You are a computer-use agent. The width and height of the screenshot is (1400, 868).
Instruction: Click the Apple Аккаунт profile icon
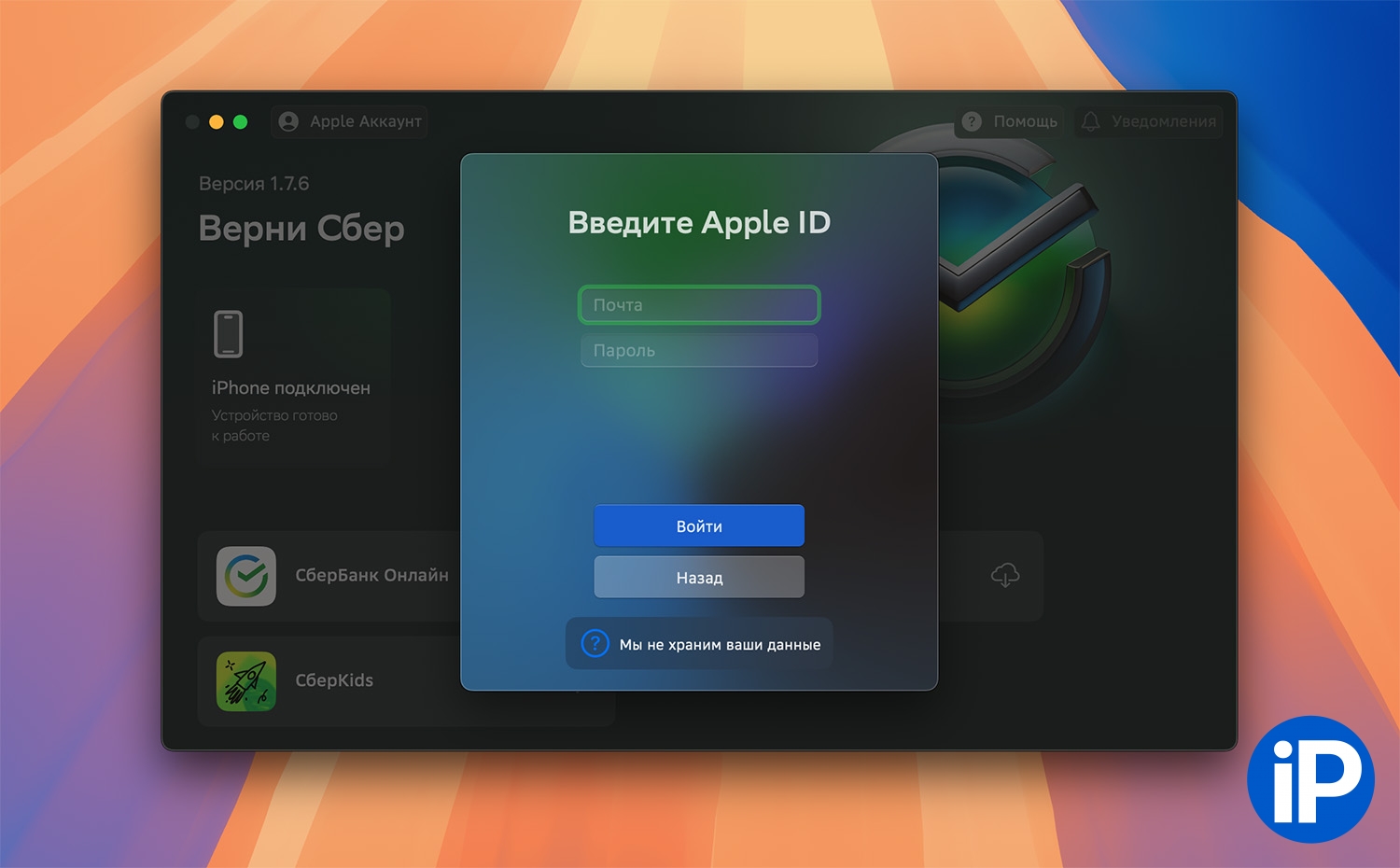288,121
